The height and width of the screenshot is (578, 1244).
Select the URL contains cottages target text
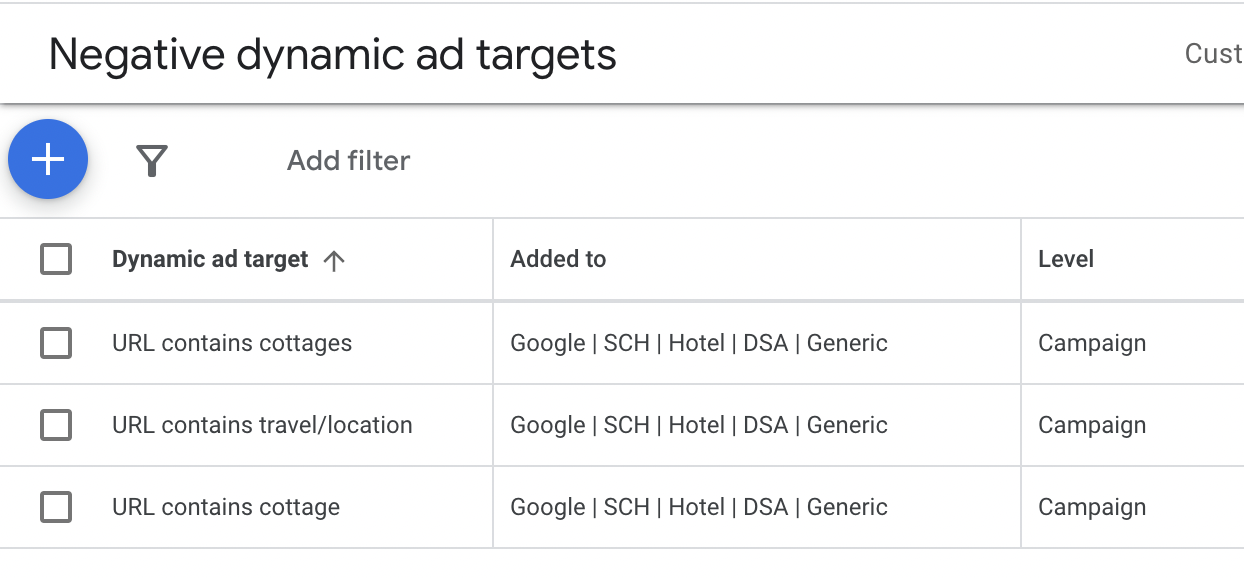coord(232,343)
